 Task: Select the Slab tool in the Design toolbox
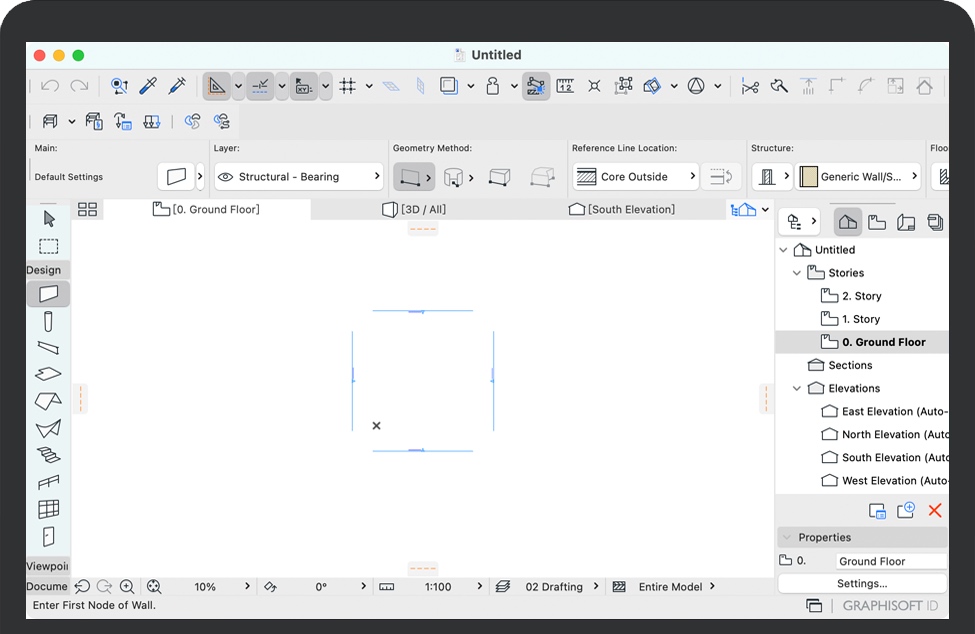coord(46,373)
